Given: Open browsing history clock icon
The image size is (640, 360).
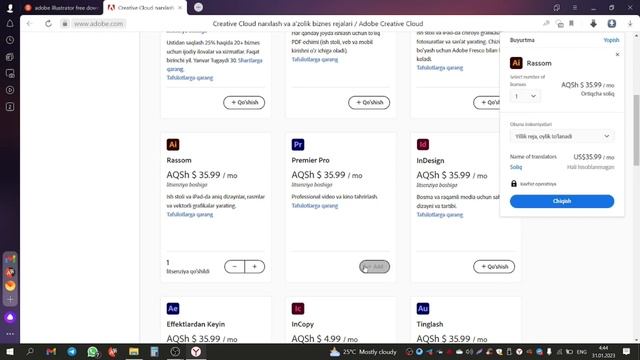Looking at the screenshot, I should [10, 40].
